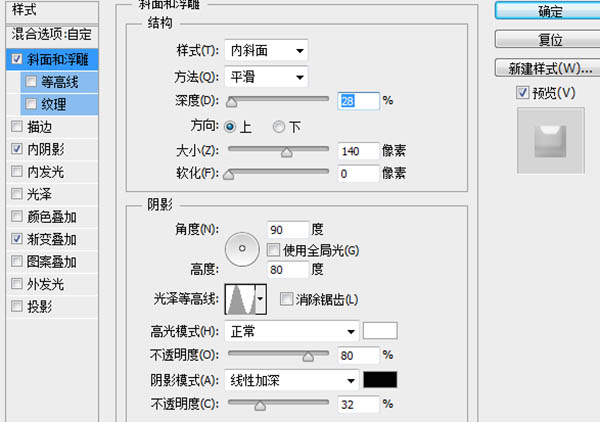Enable the 描边 checkbox

coord(16,126)
